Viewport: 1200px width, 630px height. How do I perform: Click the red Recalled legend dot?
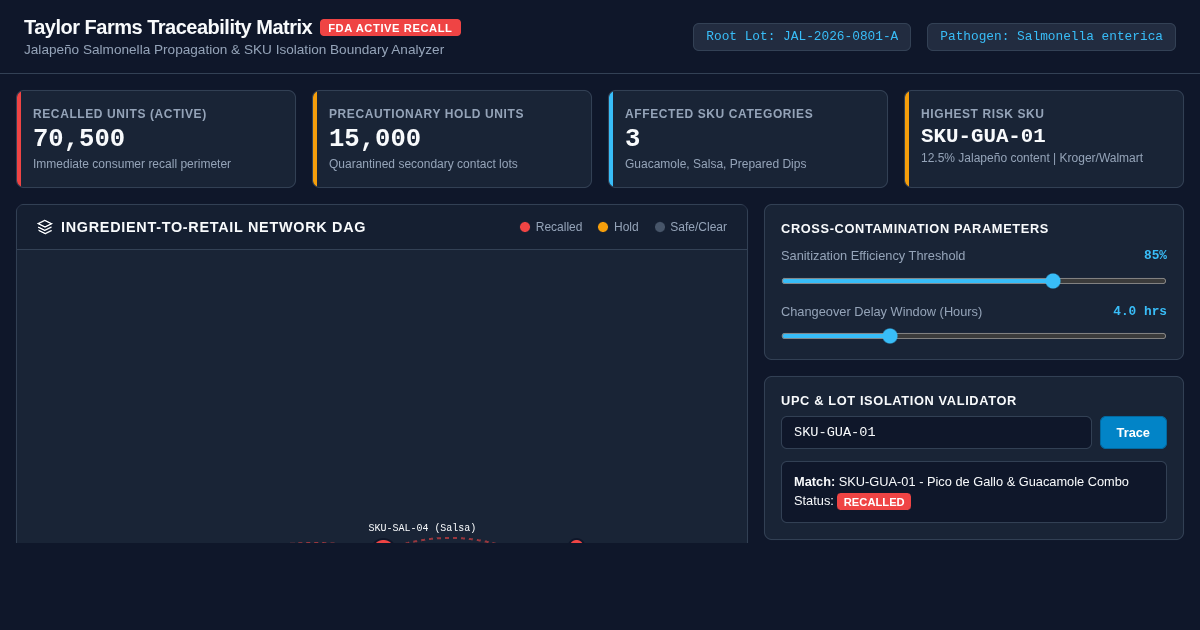tap(525, 227)
